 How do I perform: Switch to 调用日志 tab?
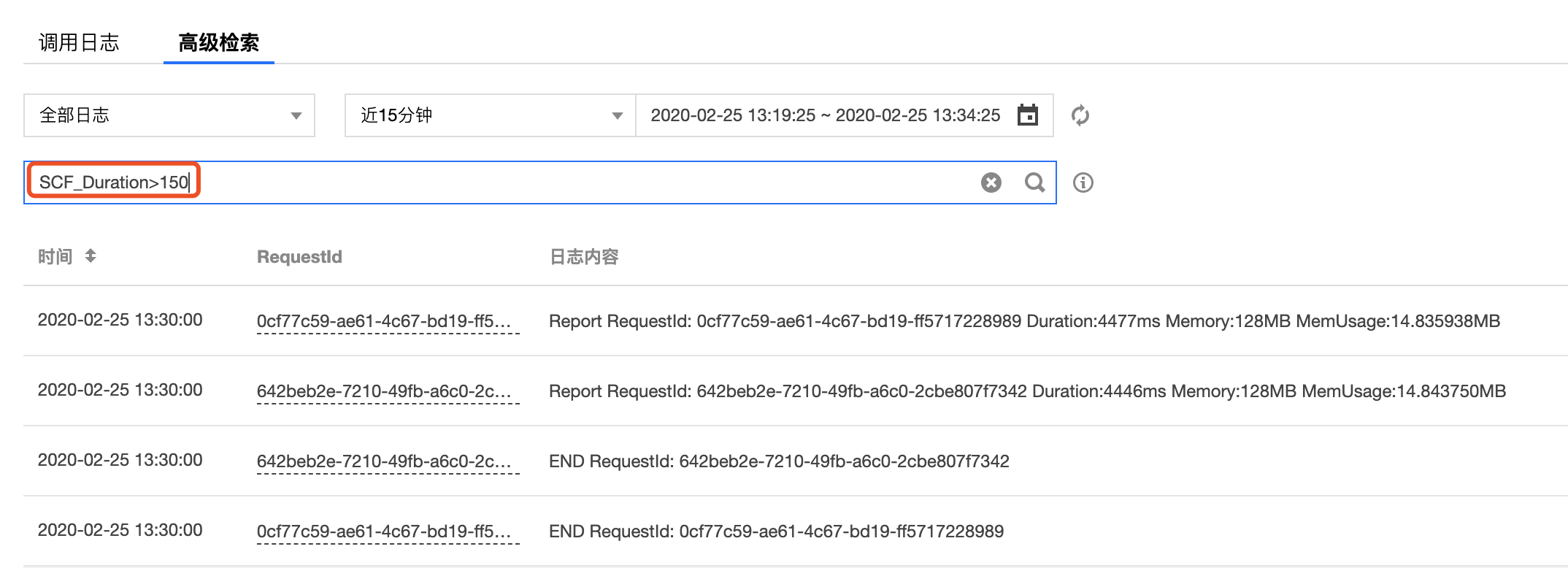click(x=79, y=42)
